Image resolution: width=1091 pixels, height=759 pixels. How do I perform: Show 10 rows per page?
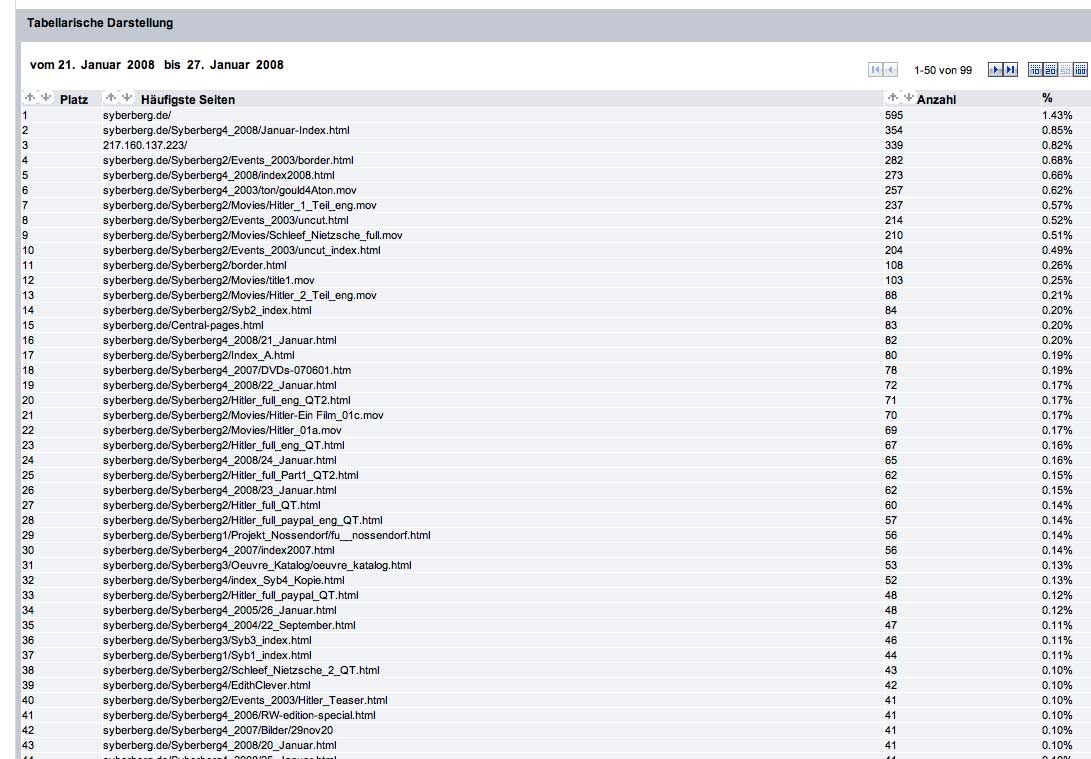(x=1036, y=69)
